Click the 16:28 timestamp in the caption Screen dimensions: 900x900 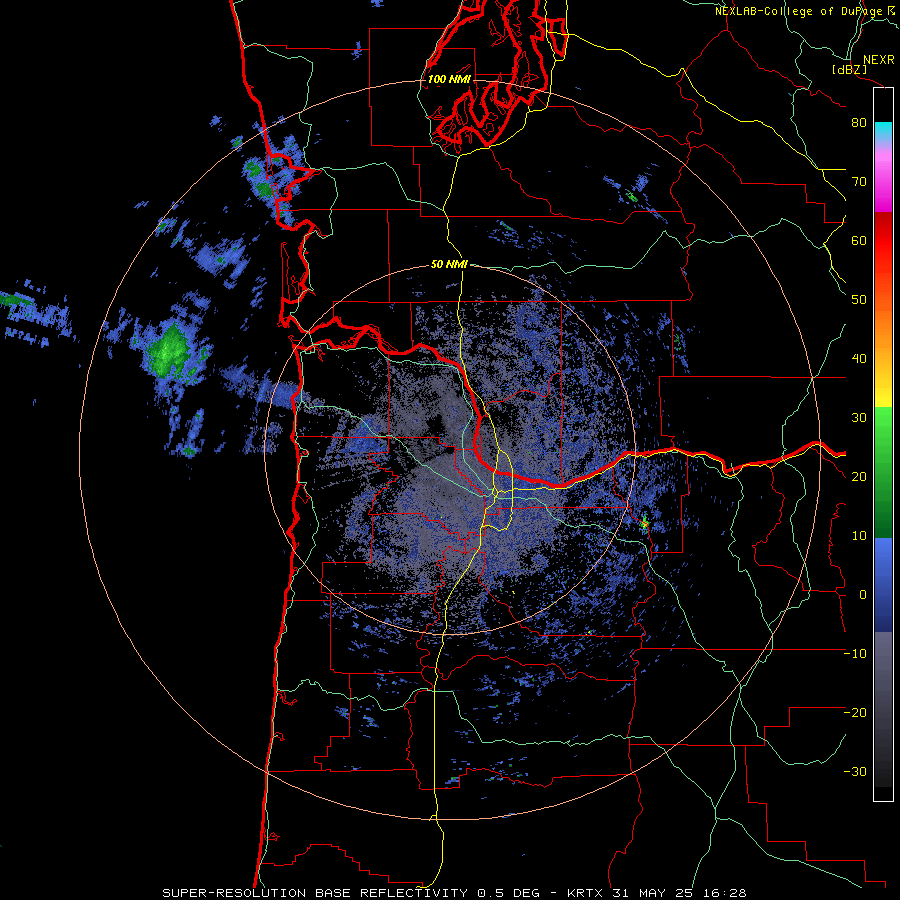[x=726, y=893]
